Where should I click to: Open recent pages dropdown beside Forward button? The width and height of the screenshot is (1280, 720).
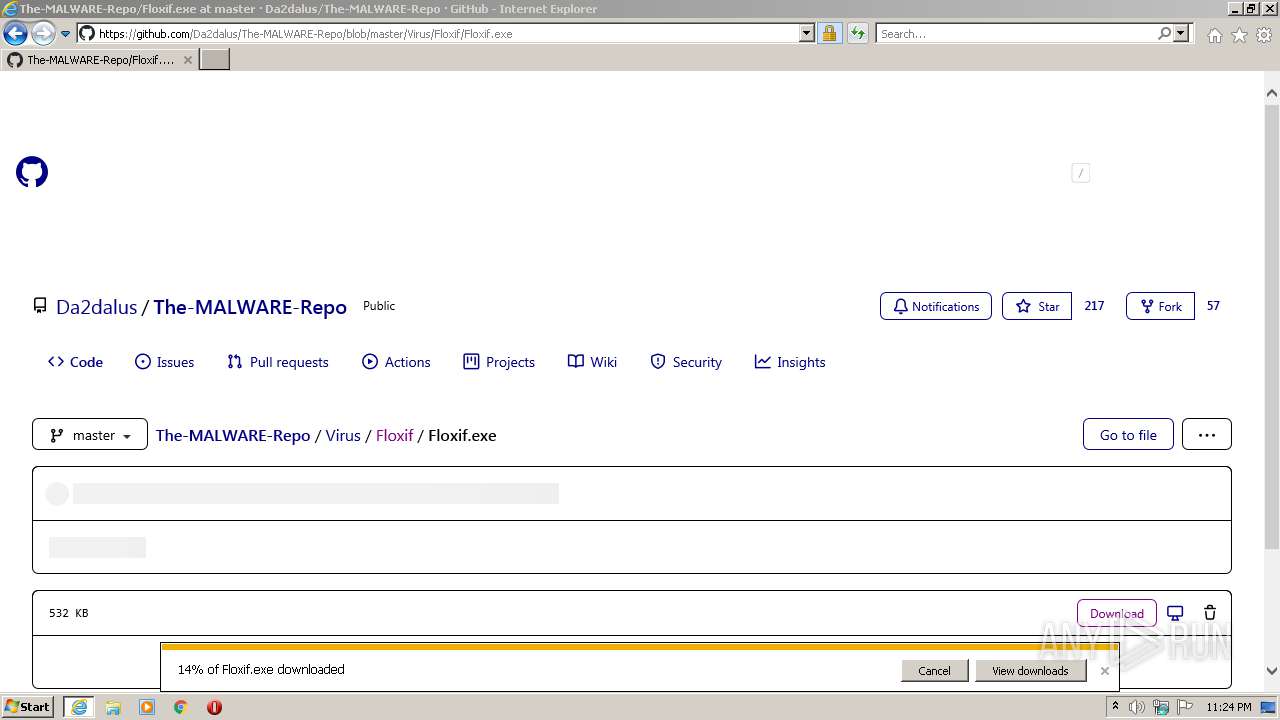click(66, 34)
